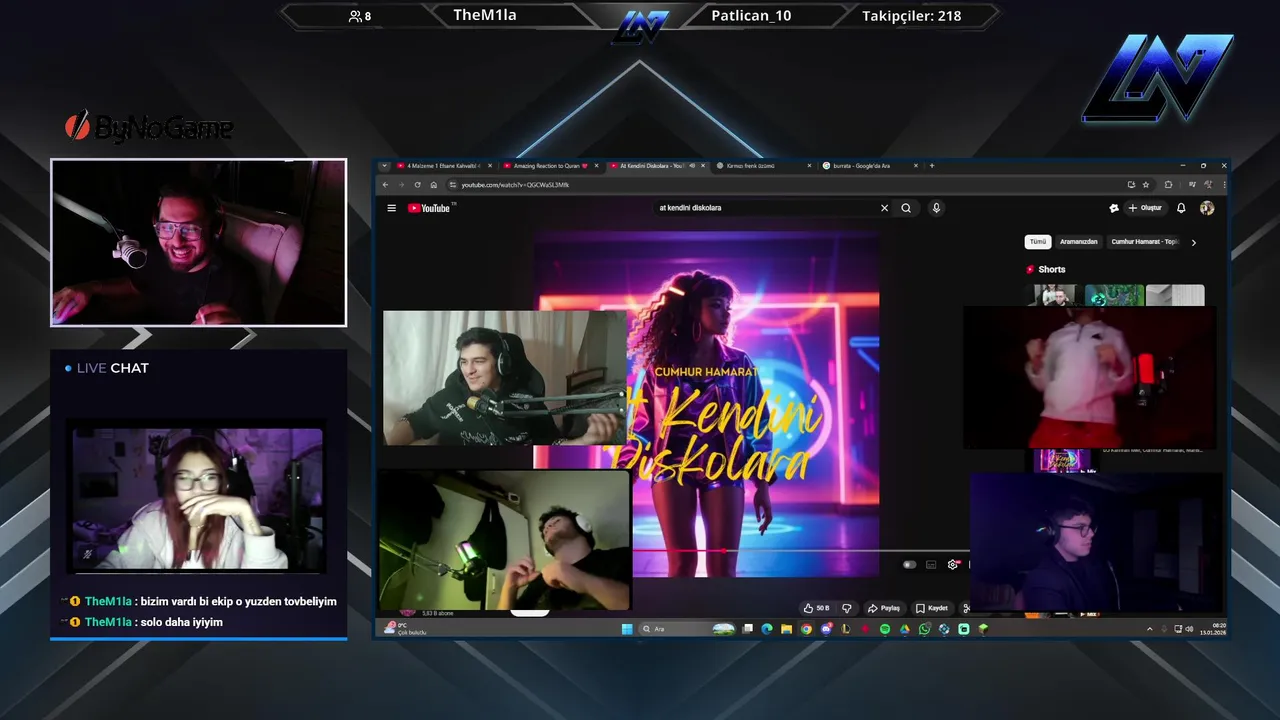Close the 'Amazing Reaction to Quran' tab
Screen dimensions: 1280x720
[597, 166]
